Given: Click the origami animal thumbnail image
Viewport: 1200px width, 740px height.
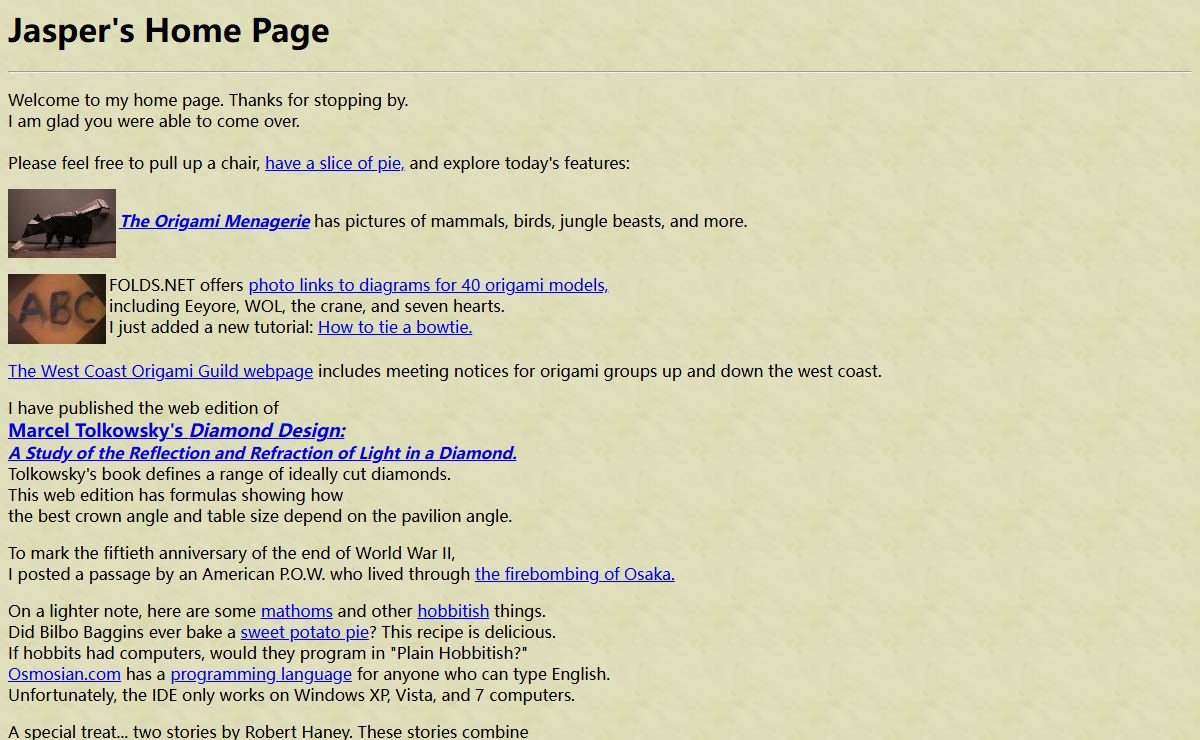Looking at the screenshot, I should coord(62,223).
